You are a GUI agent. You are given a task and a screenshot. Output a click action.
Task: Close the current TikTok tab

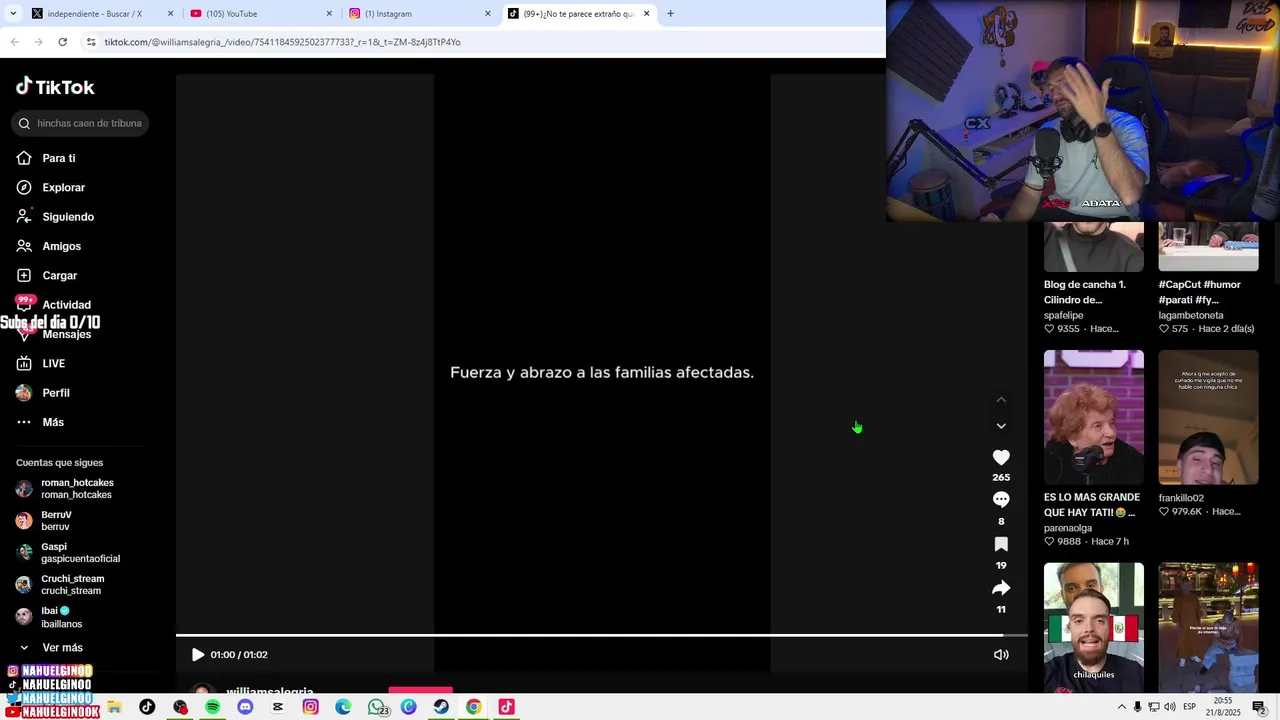646,14
